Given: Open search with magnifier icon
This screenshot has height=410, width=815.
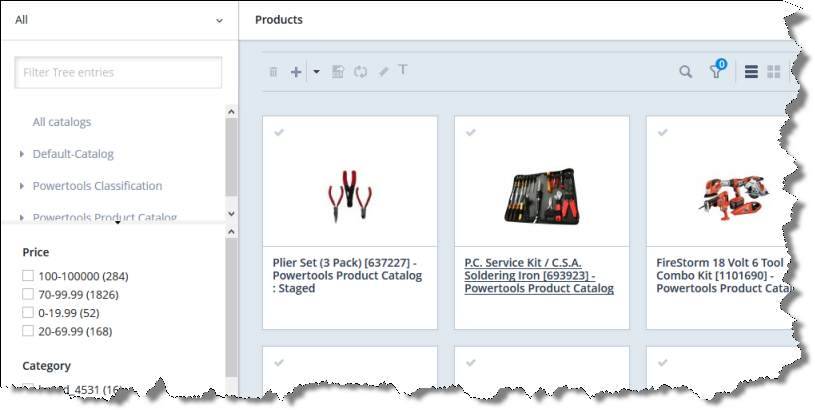Looking at the screenshot, I should click(x=686, y=72).
